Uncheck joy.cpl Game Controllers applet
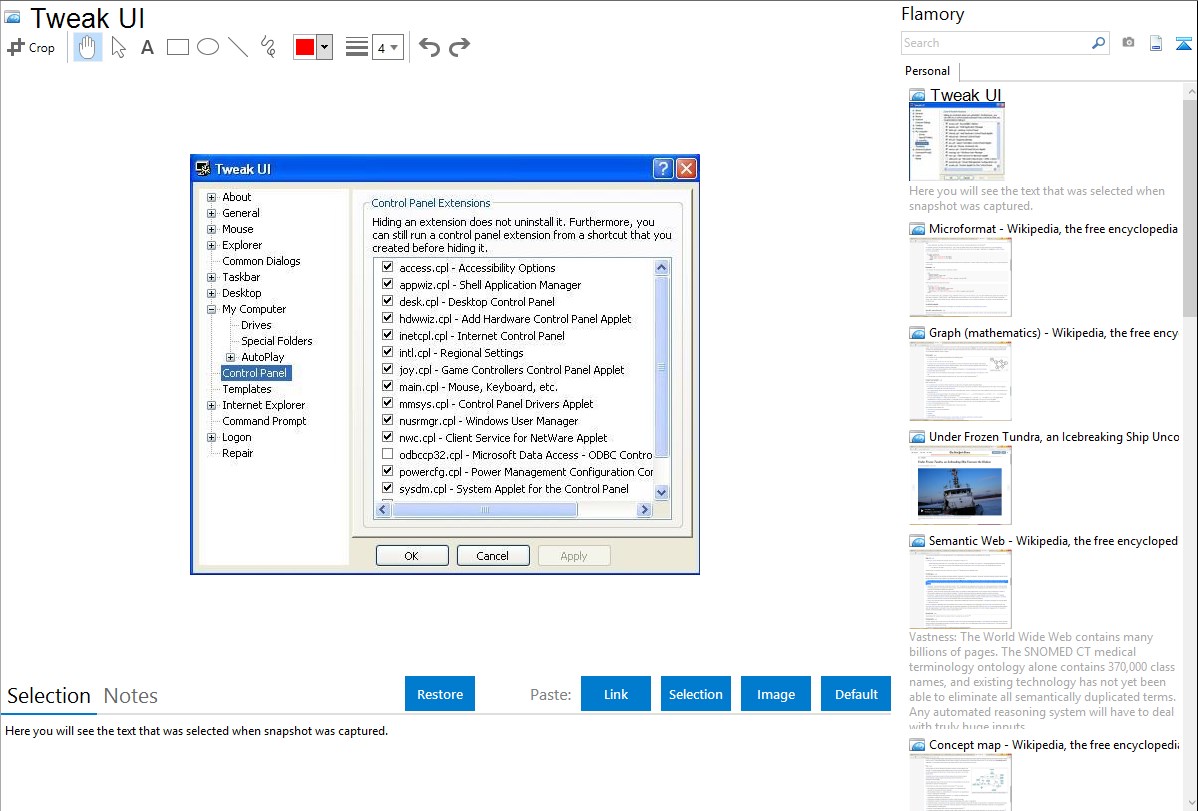The height and width of the screenshot is (811, 1198). [387, 369]
